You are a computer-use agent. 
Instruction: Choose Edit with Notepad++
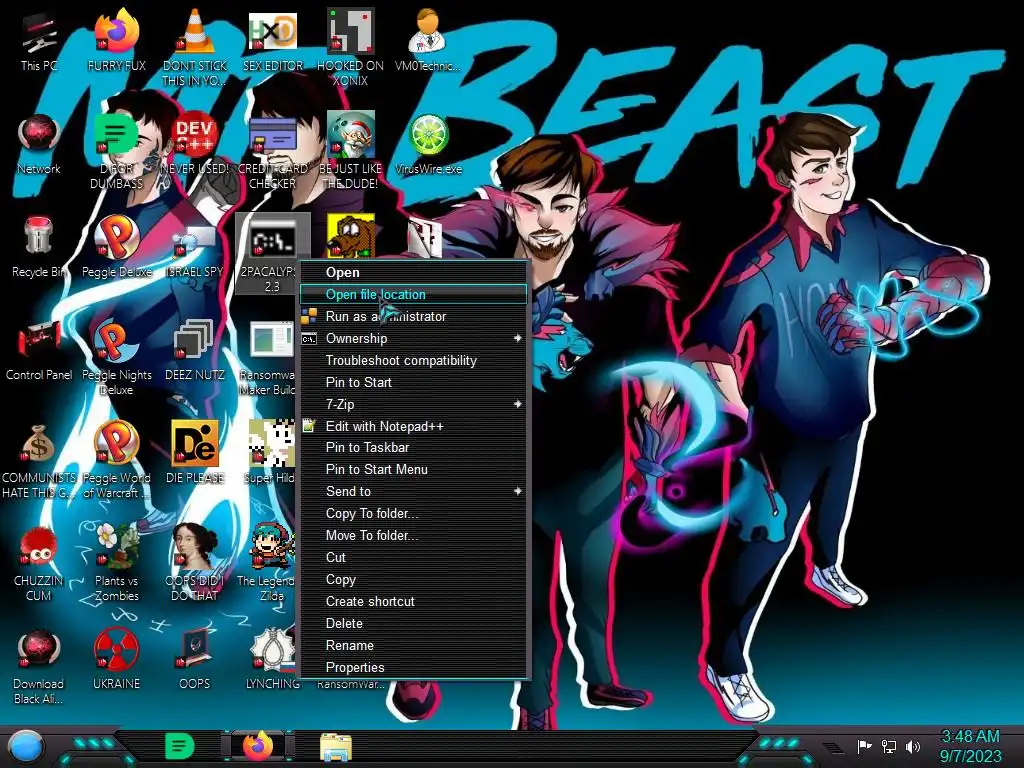point(413,426)
